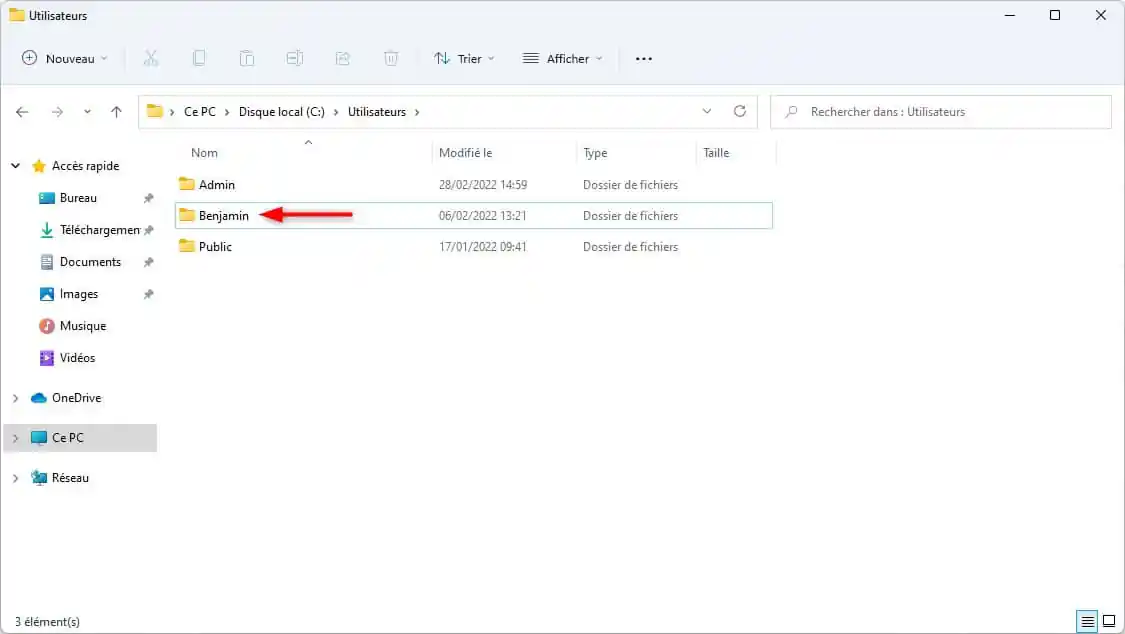Viewport: 1125px width, 634px height.
Task: Expand address bar history dropdown
Action: click(707, 111)
